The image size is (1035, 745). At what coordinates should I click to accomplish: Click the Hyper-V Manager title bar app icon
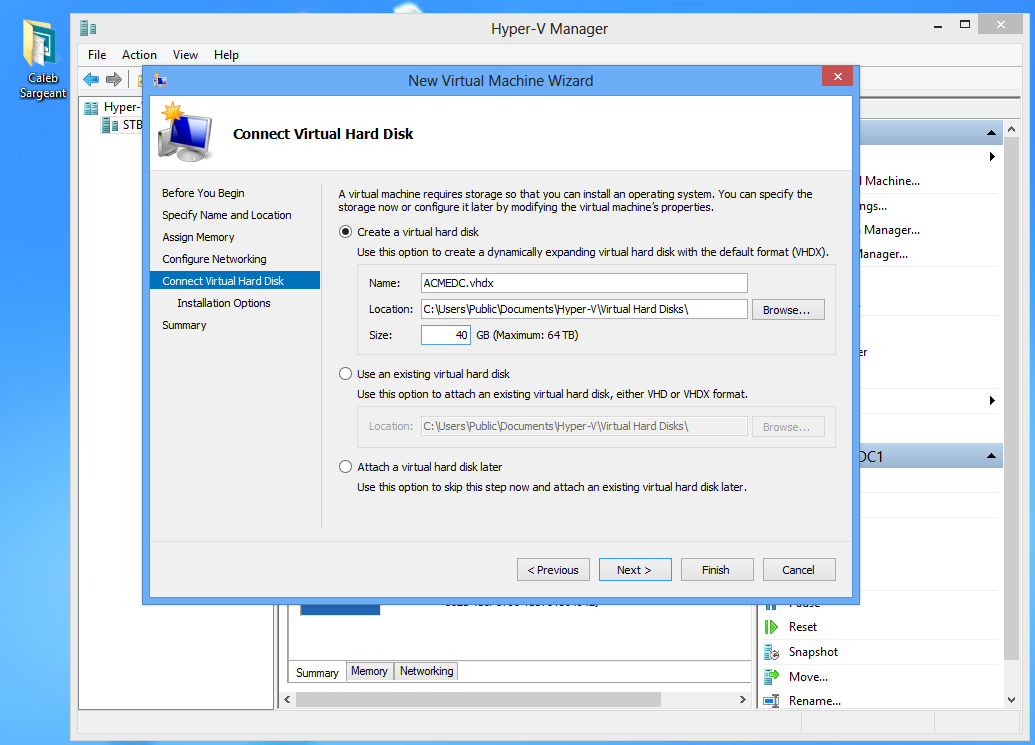click(88, 28)
